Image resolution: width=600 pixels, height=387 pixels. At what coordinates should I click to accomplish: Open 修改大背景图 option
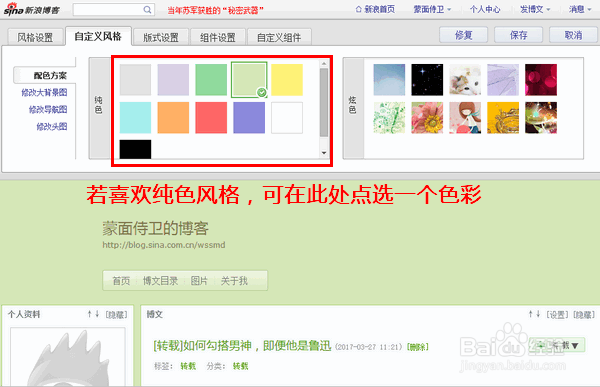tap(44, 93)
